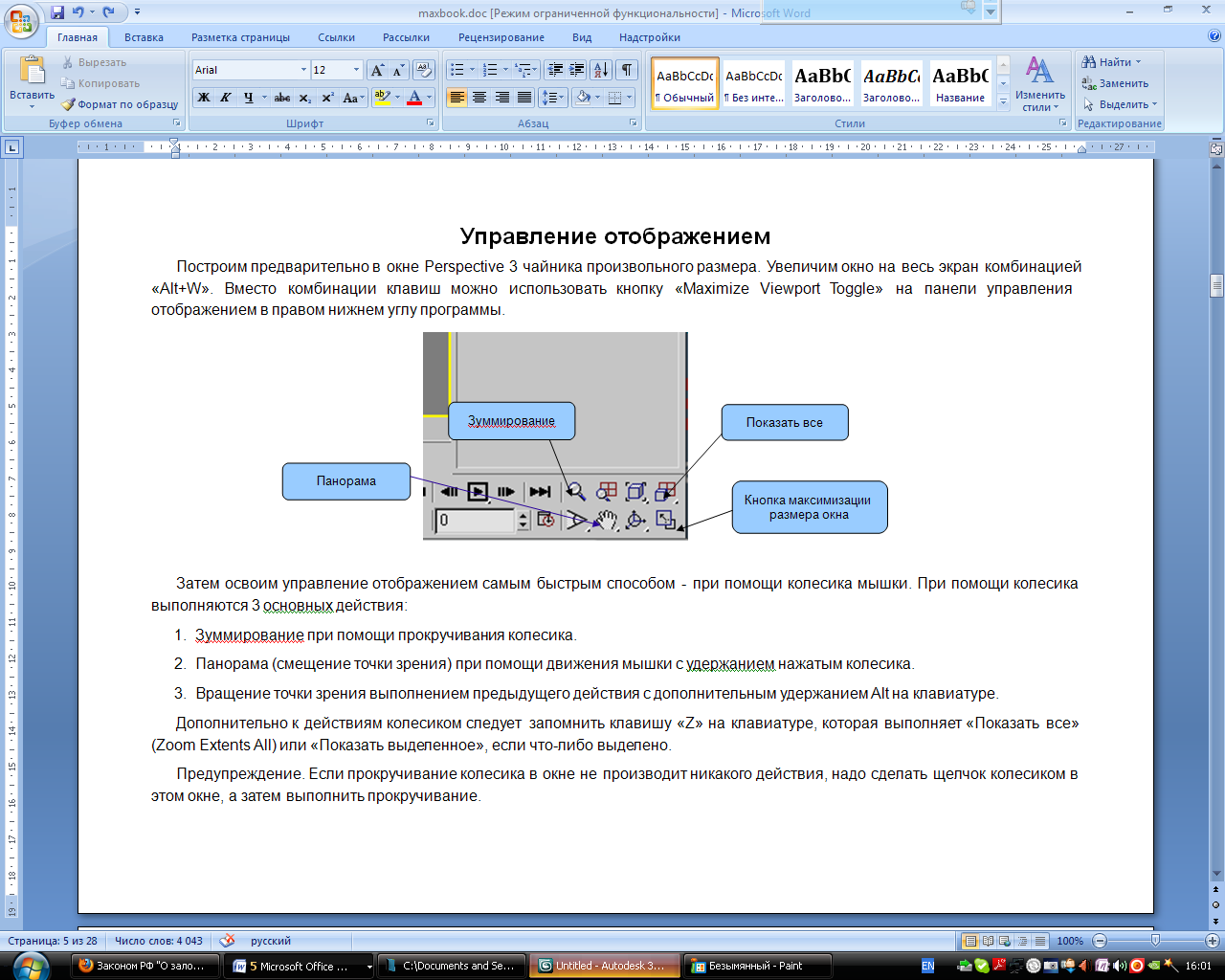
Task: Toggle strikethrough formatting
Action: 282,98
